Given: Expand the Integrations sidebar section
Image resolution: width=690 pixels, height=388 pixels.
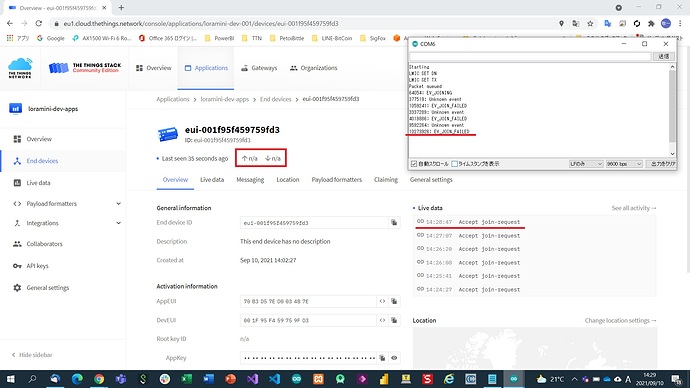Looking at the screenshot, I should [118, 223].
